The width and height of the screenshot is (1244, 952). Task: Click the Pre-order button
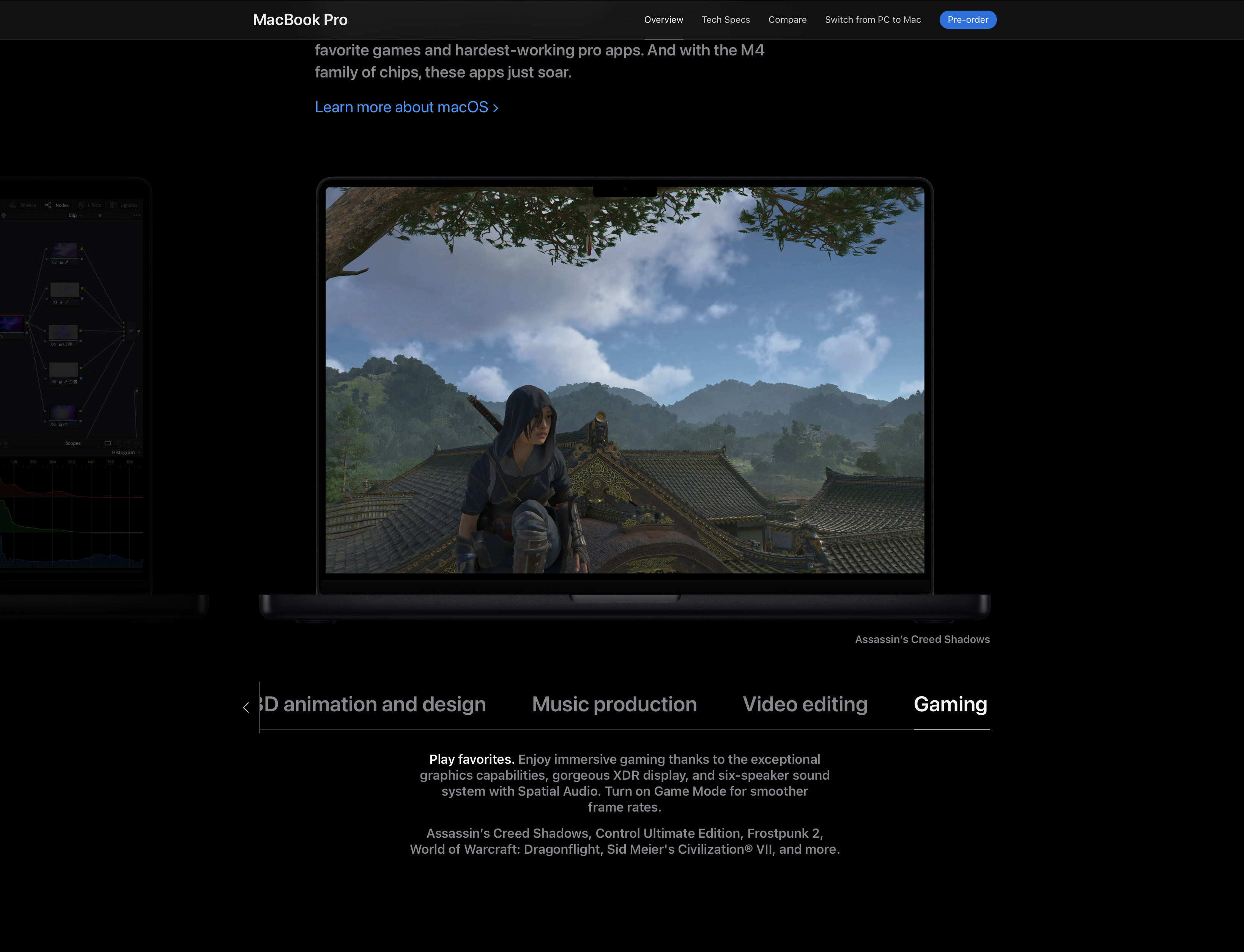(968, 20)
